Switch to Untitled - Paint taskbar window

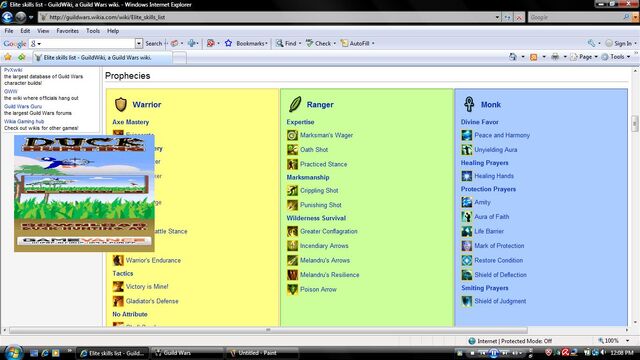(261, 353)
